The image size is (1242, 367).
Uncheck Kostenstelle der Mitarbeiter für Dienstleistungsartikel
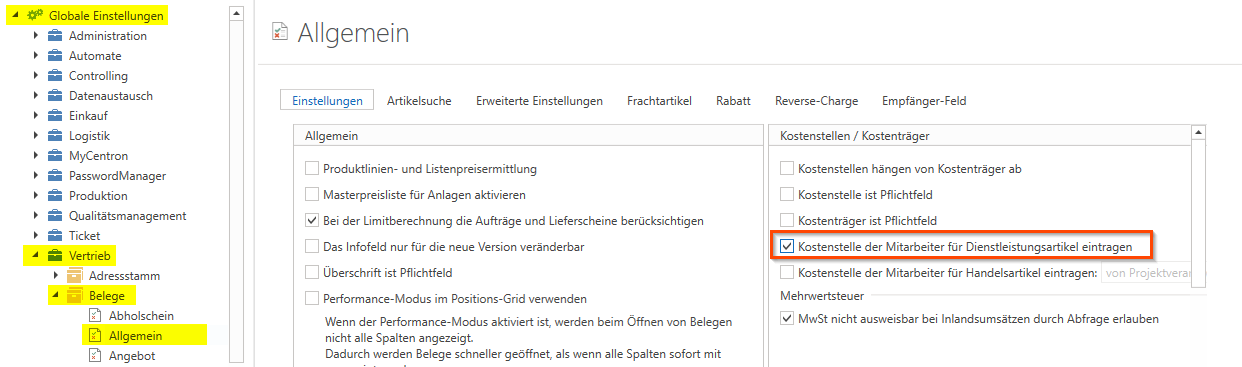(787, 246)
